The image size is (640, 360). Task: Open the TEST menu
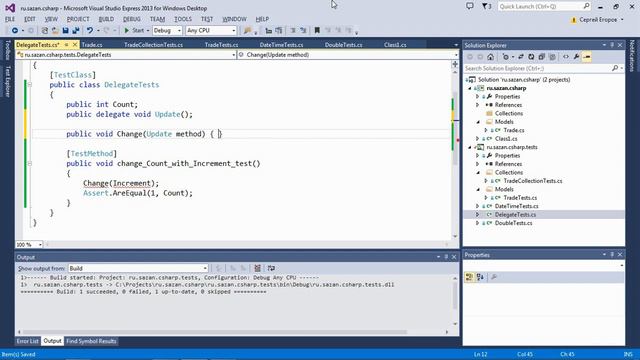[207, 19]
